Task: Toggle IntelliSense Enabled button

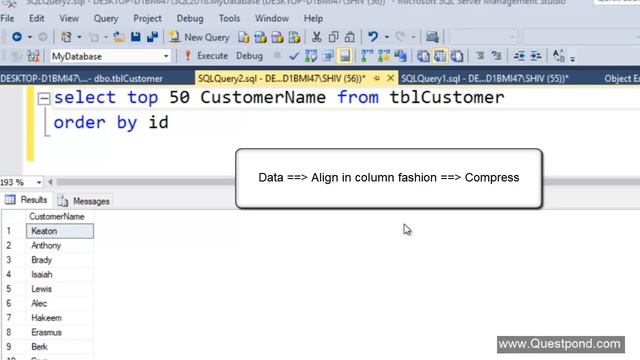Action: 345,56
